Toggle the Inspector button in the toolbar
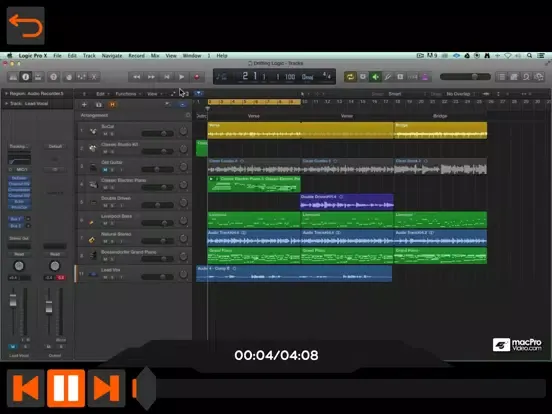 coord(26,77)
